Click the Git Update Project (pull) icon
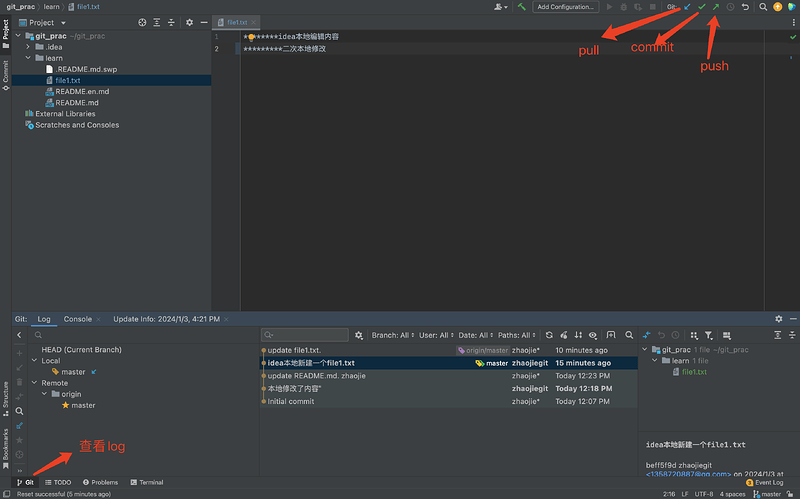Screen dimensions: 800x499 [x=687, y=7]
